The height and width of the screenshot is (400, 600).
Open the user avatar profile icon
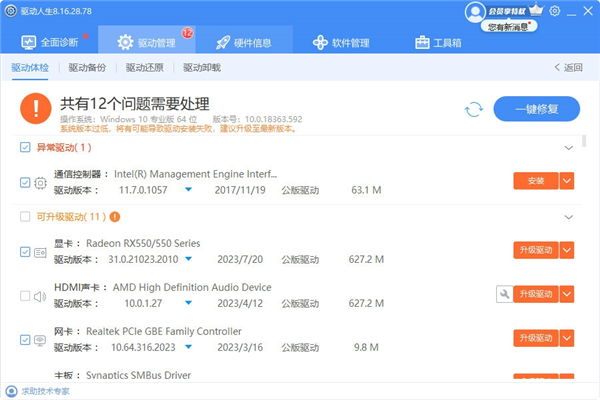475,12
